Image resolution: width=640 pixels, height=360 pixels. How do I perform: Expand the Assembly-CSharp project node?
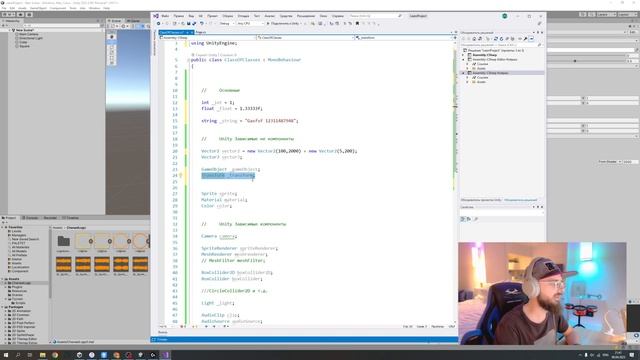(464, 55)
